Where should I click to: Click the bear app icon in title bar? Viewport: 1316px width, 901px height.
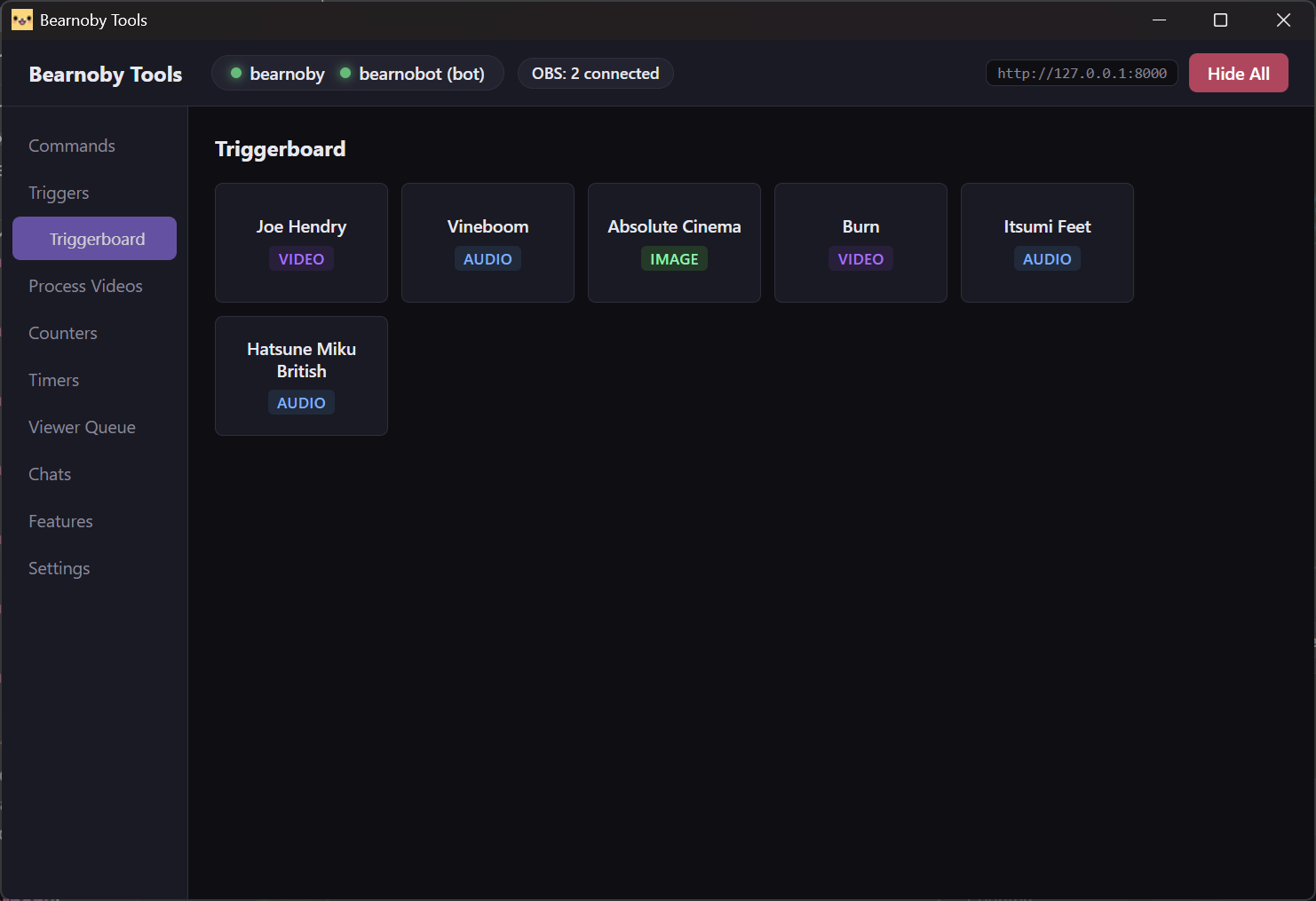pyautogui.click(x=22, y=20)
